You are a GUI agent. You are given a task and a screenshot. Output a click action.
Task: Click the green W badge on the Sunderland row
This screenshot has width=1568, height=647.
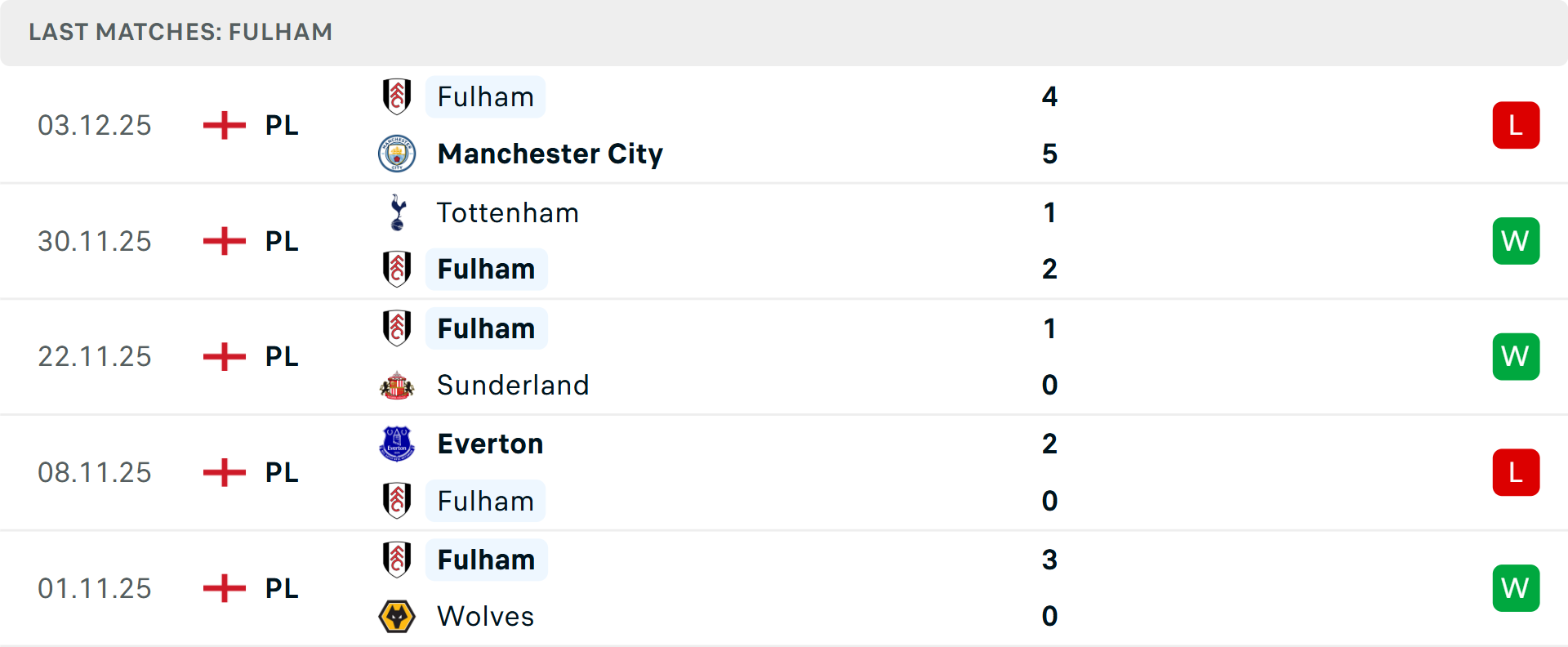point(1517,356)
